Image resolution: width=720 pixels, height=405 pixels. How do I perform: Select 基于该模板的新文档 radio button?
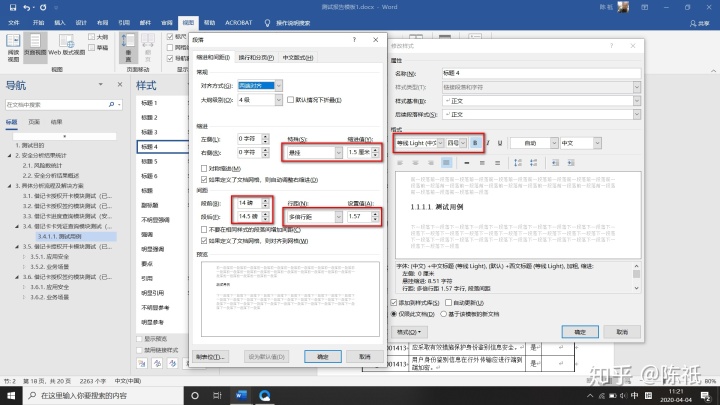(444, 314)
